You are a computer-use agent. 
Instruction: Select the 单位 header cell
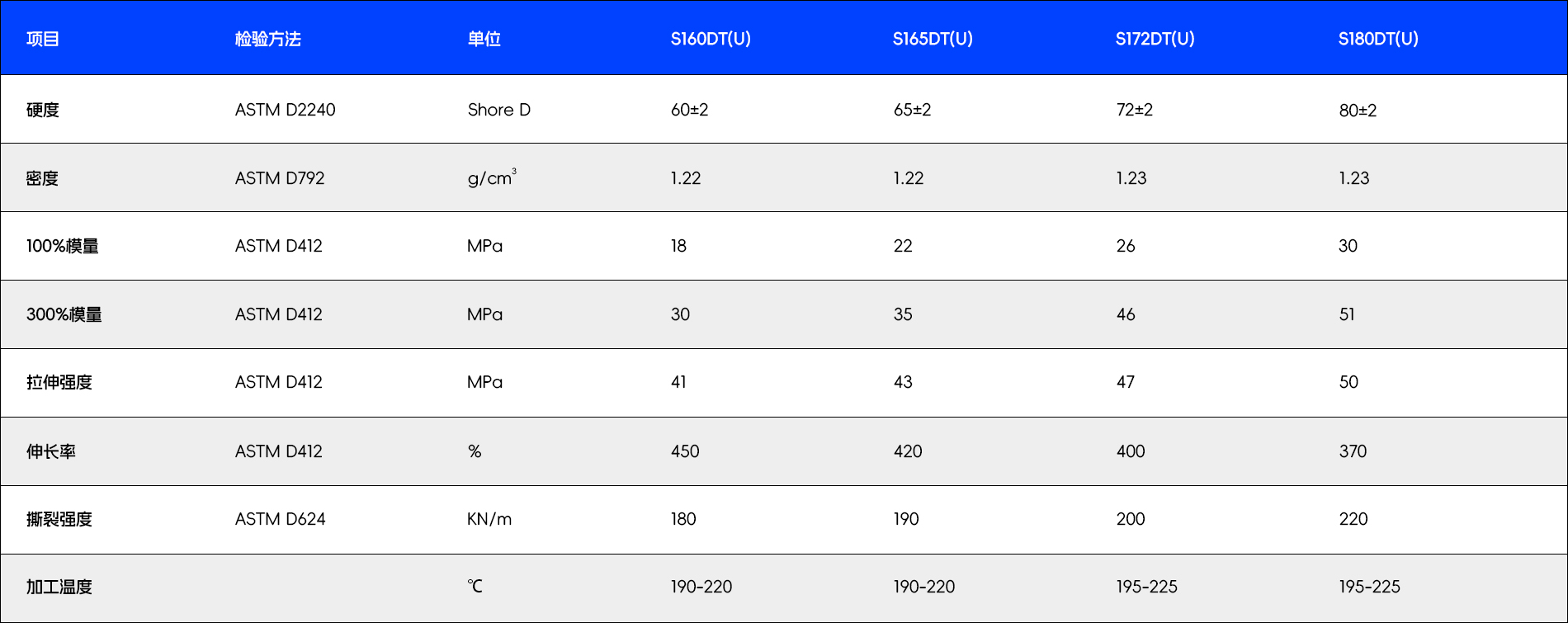pyautogui.click(x=484, y=39)
